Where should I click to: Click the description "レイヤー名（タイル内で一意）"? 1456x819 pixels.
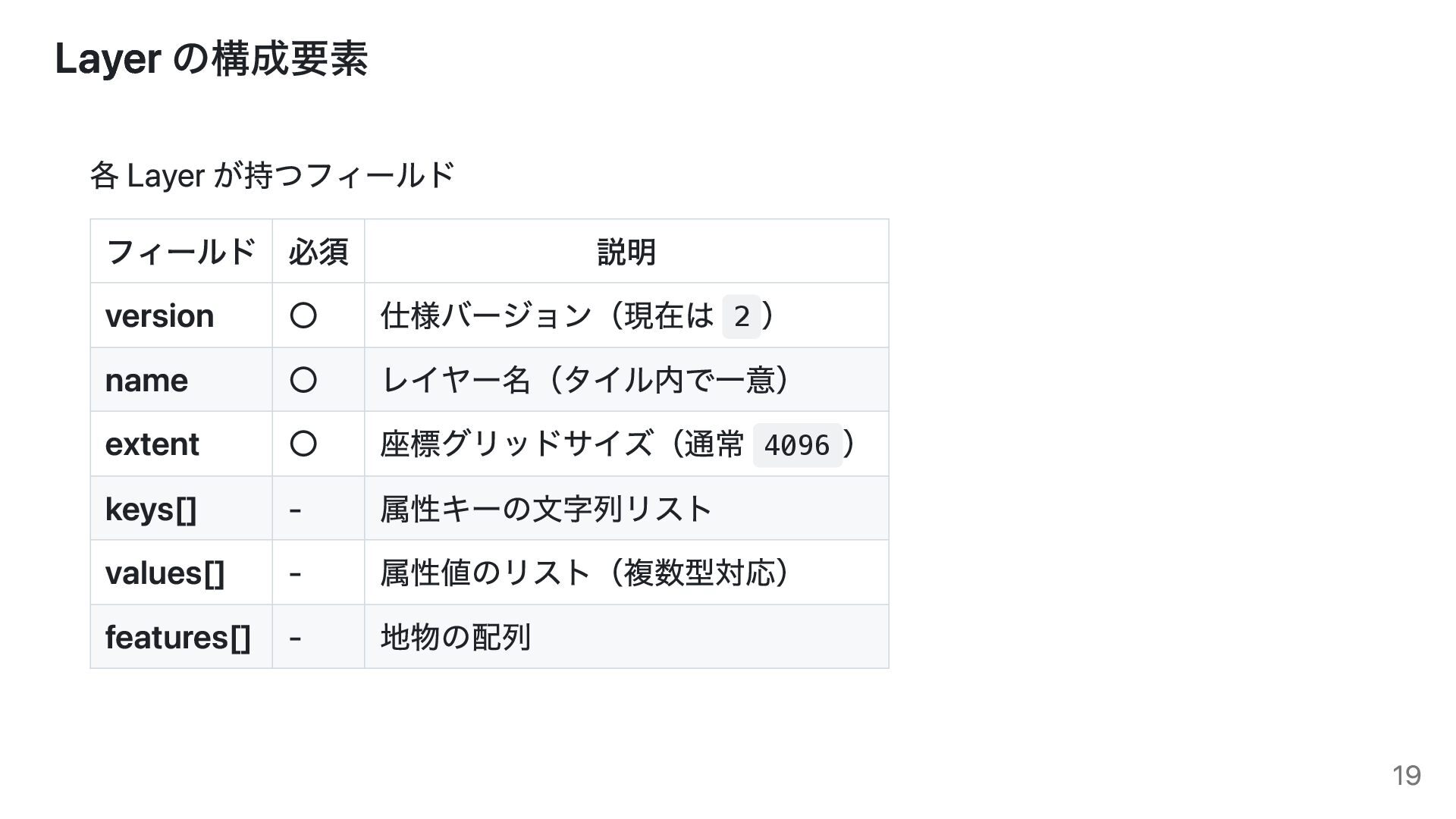[585, 380]
